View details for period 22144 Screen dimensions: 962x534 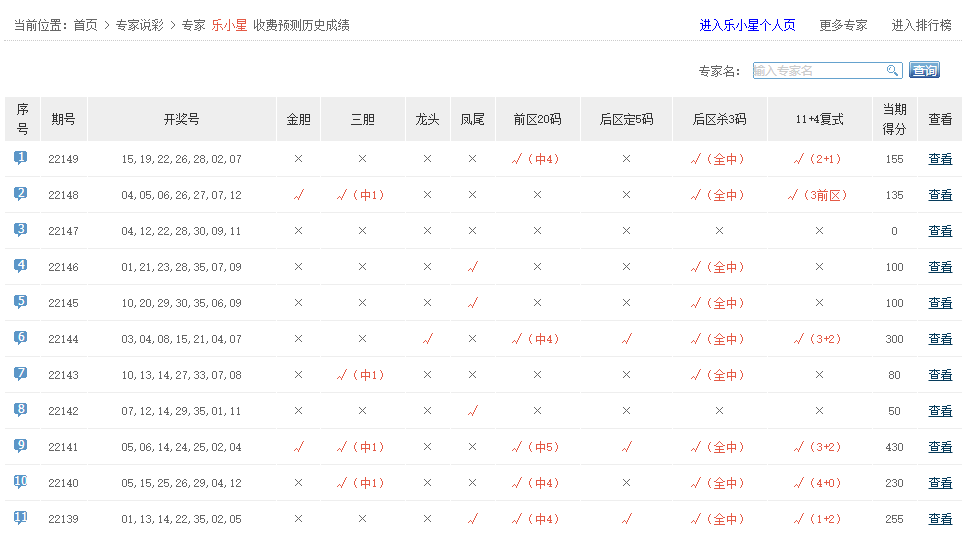pos(940,339)
